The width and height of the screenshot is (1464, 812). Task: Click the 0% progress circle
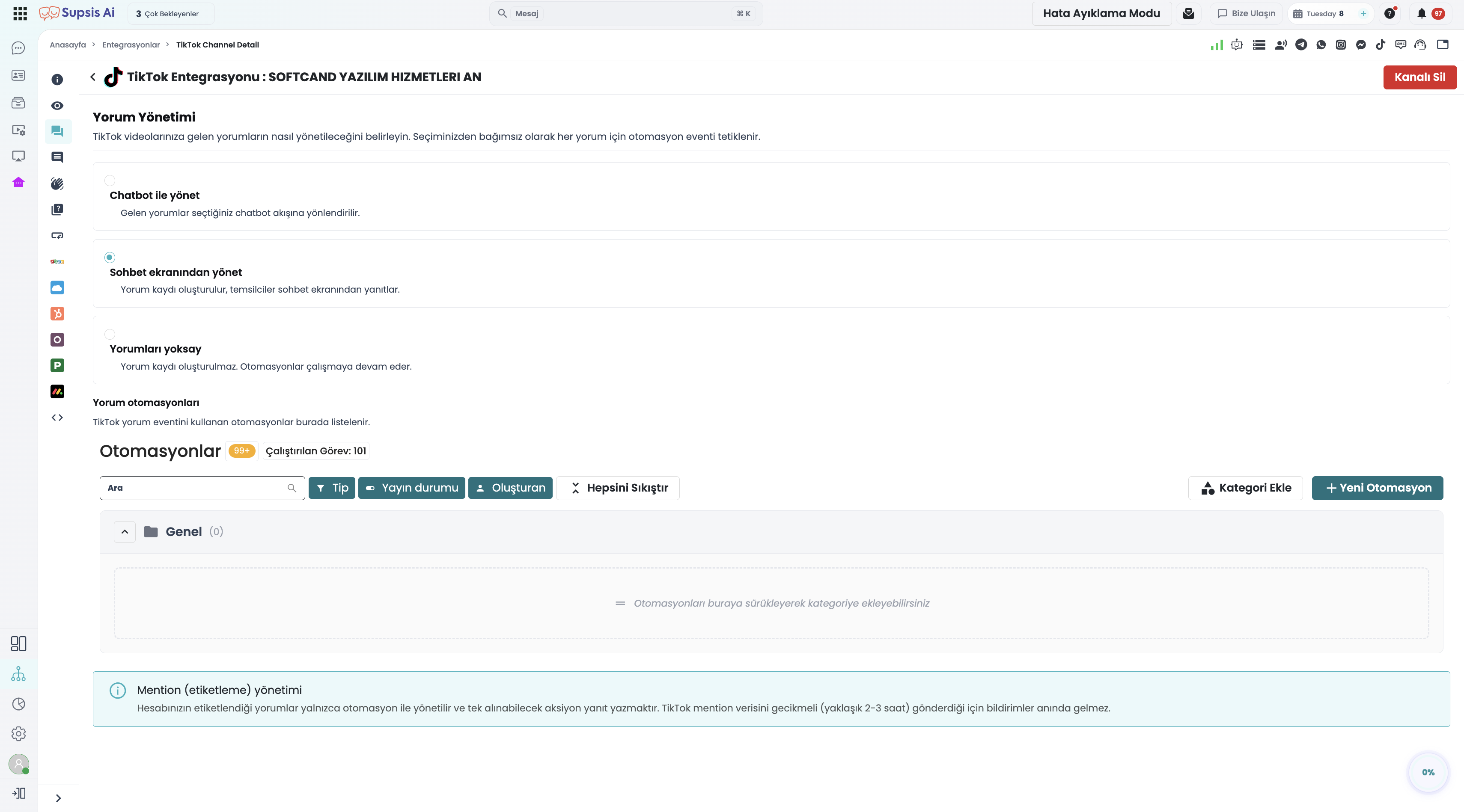click(1428, 772)
